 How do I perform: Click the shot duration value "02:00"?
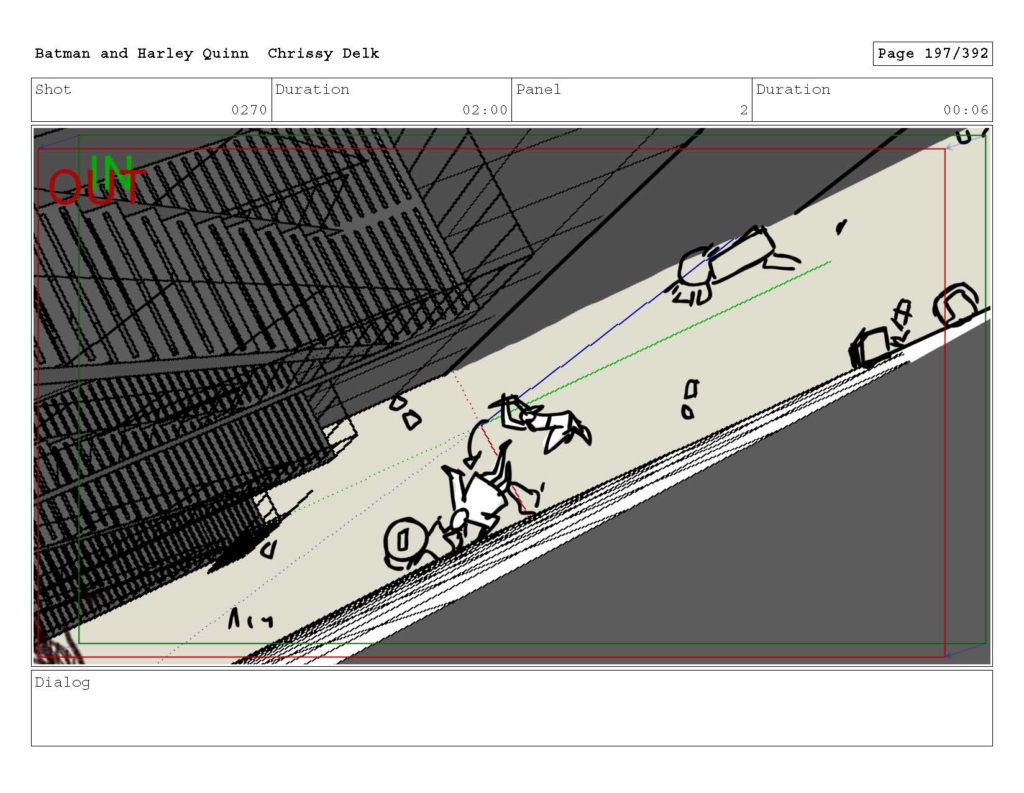coord(485,110)
